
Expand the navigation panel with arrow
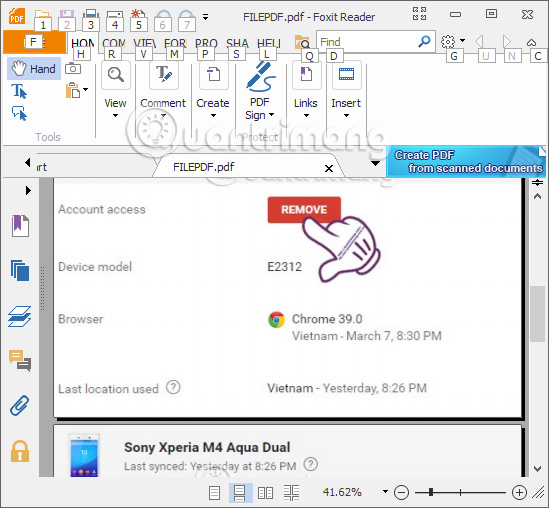point(28,190)
